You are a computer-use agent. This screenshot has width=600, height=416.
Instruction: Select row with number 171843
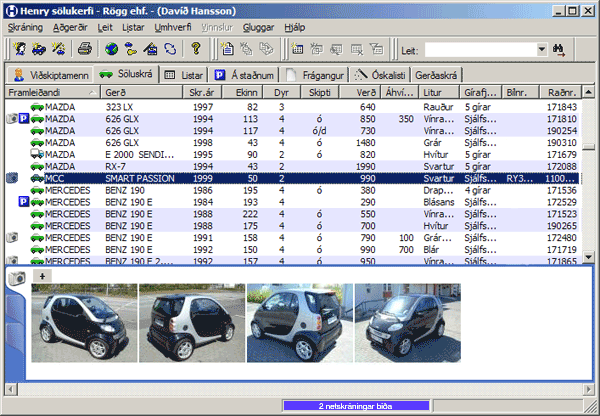(x=293, y=107)
